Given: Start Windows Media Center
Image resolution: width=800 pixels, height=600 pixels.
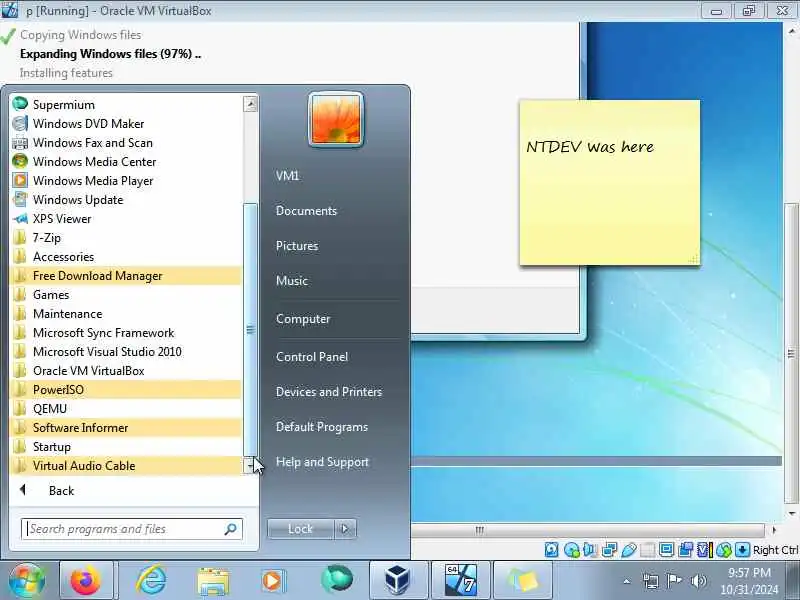Looking at the screenshot, I should pyautogui.click(x=126, y=162).
